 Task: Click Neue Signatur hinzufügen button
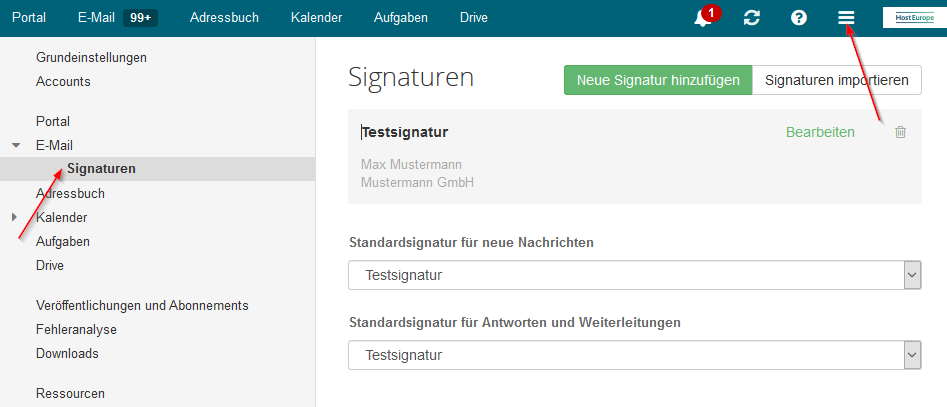point(658,80)
